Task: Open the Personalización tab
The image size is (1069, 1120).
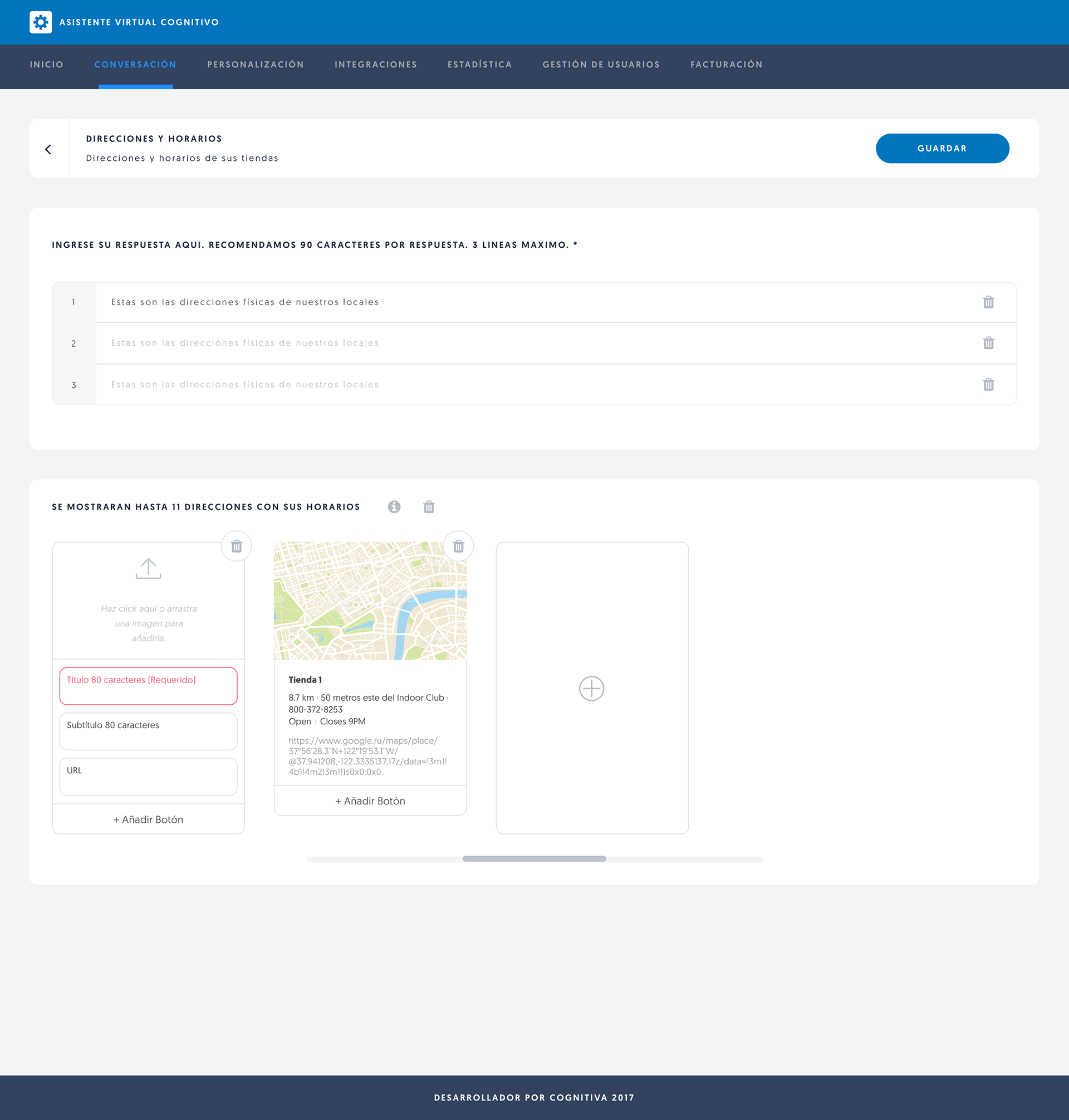Action: [256, 65]
